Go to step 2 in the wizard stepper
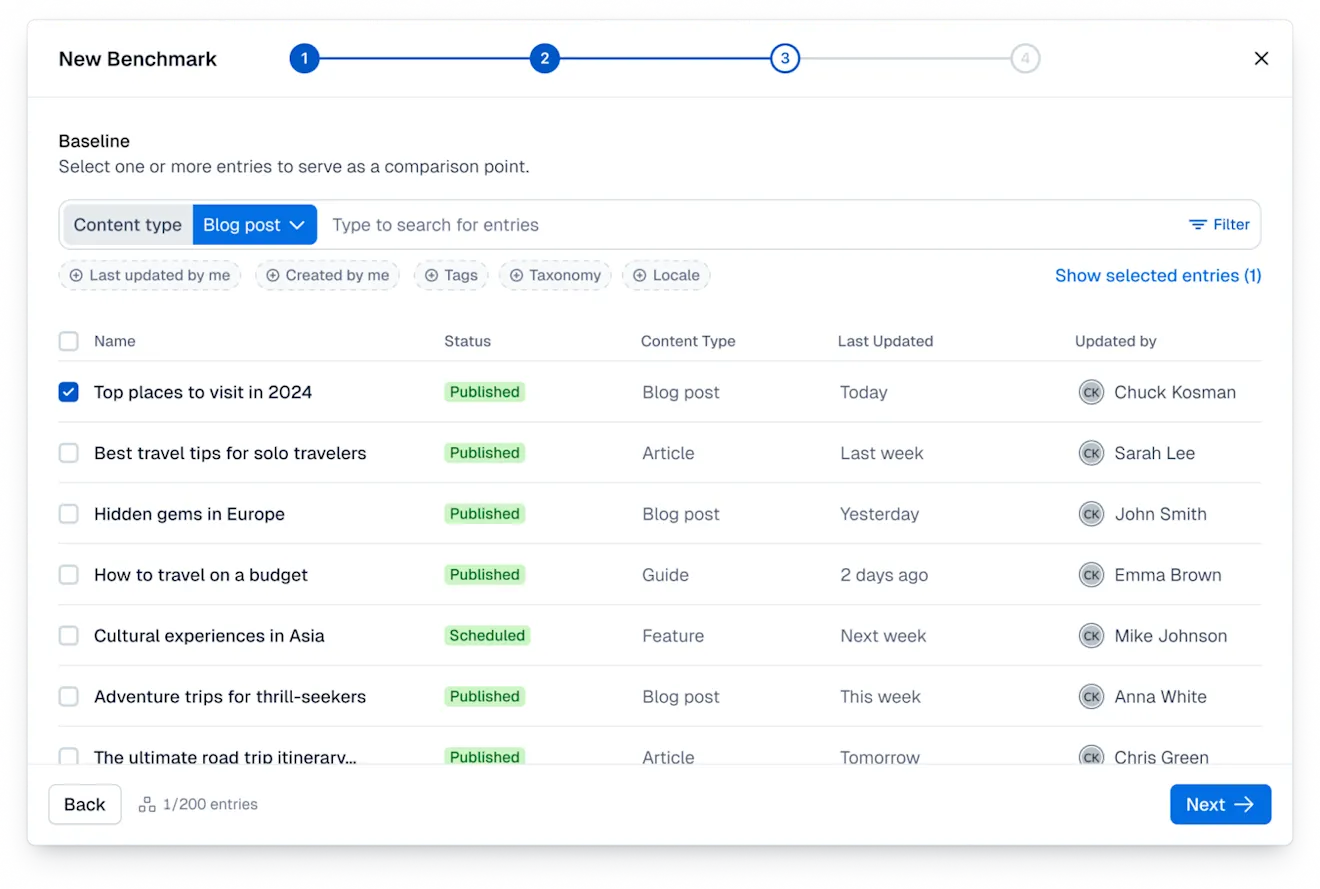This screenshot has height=889, width=1320. pyautogui.click(x=545, y=58)
